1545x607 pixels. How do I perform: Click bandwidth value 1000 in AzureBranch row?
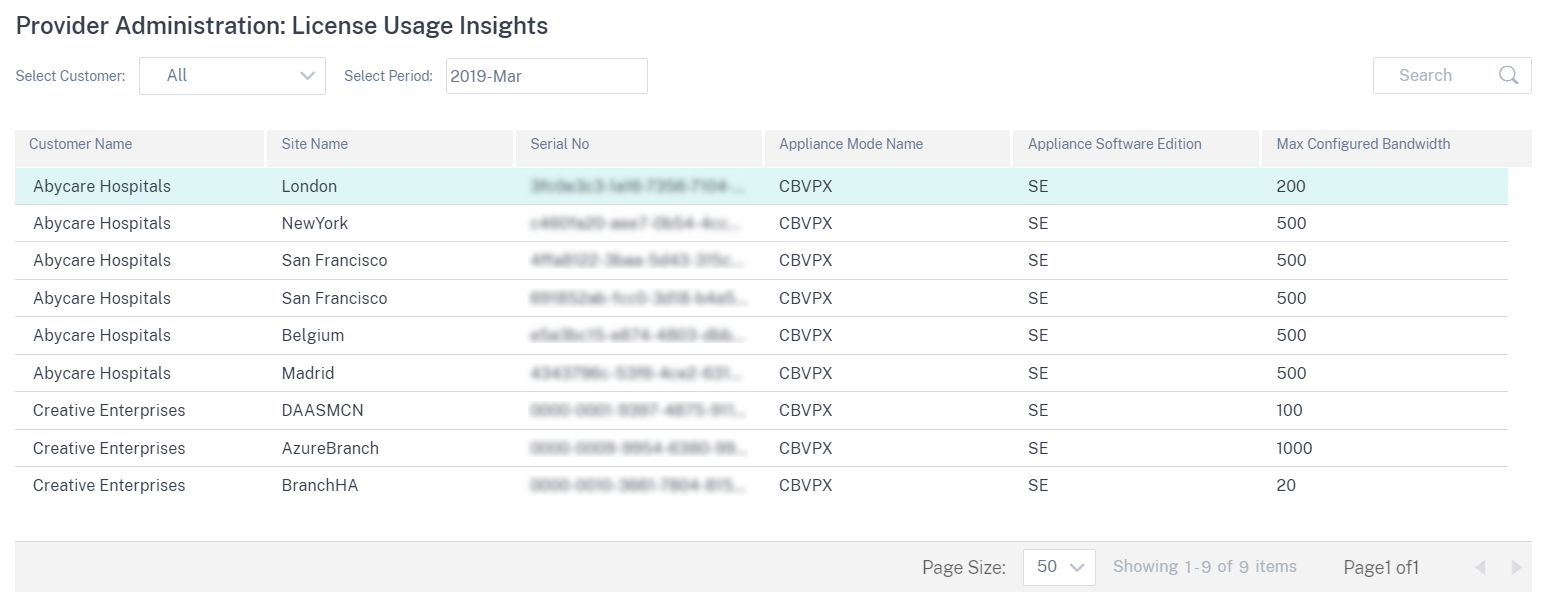[x=1295, y=448]
